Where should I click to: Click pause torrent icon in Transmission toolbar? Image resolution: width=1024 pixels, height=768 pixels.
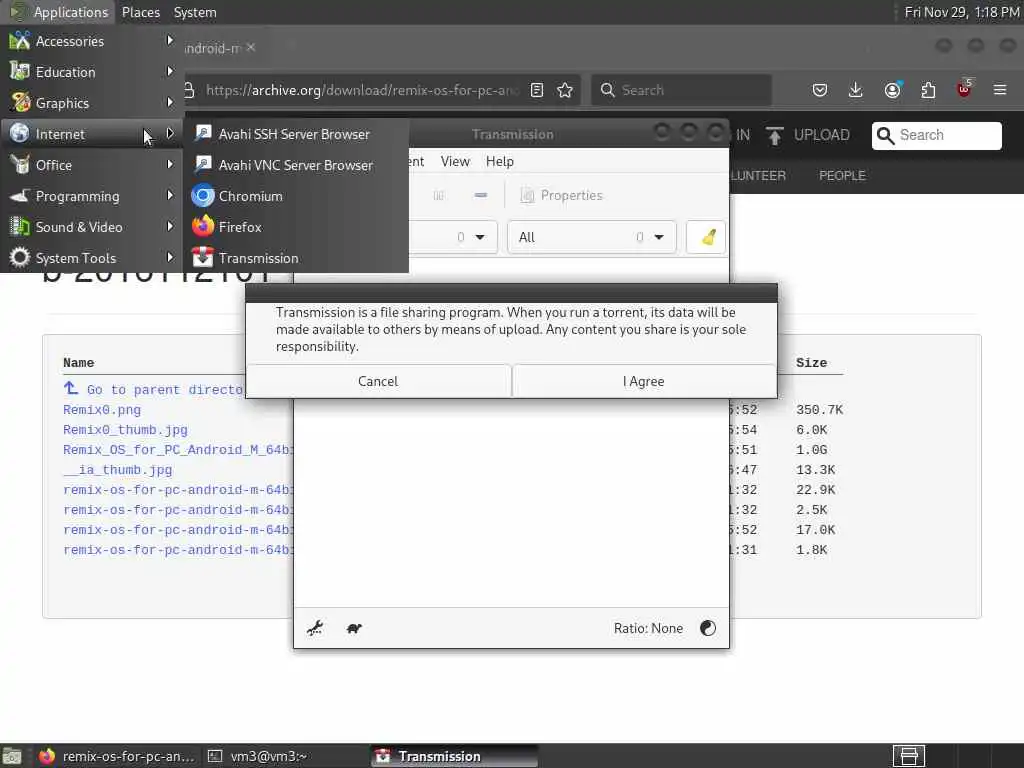point(439,195)
